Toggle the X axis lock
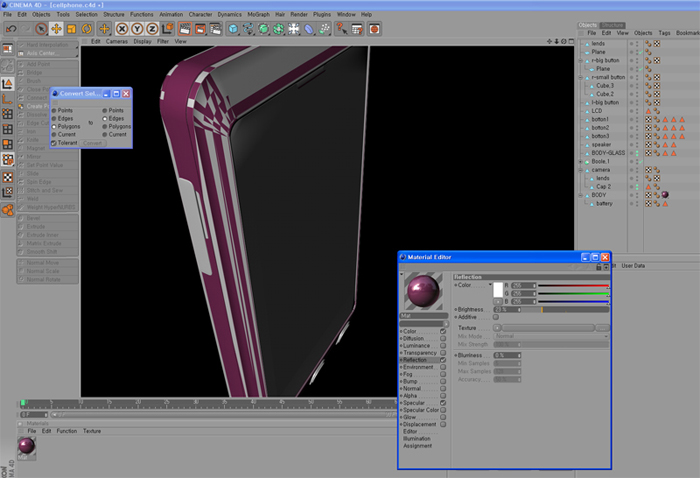Viewport: 700px width, 478px height. (x=122, y=29)
